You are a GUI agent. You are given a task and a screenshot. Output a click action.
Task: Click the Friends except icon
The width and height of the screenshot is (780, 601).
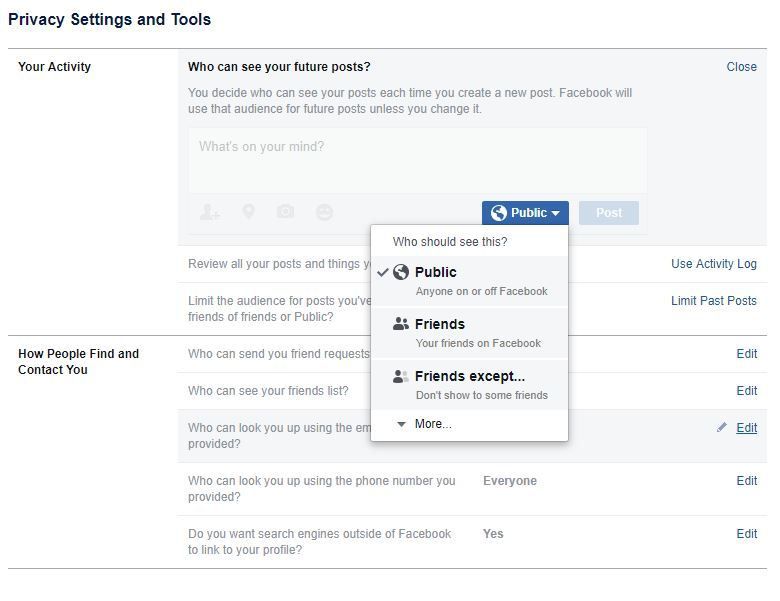point(401,376)
